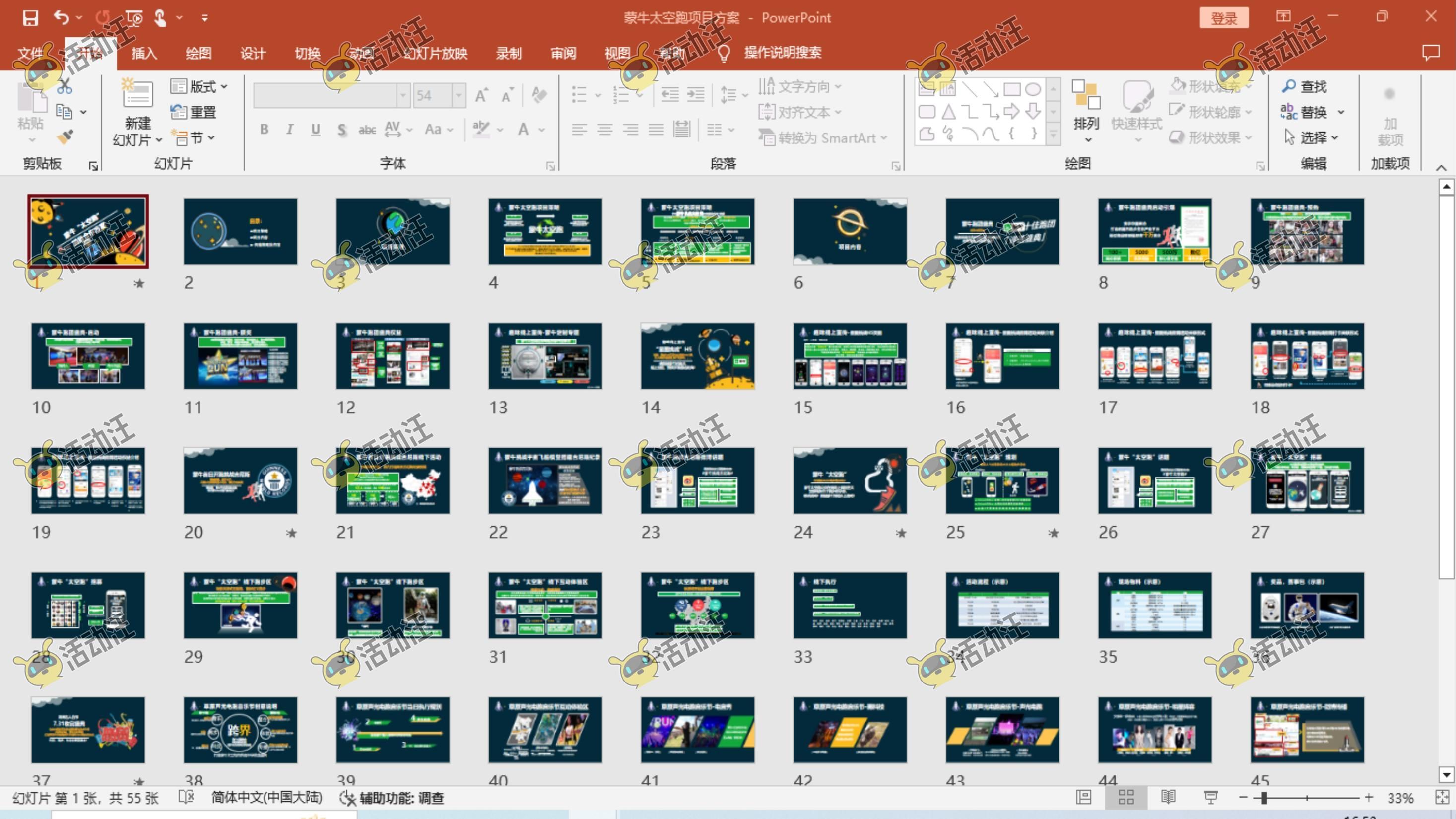Toggle Bold formatting
The image size is (1456, 819).
tap(264, 130)
